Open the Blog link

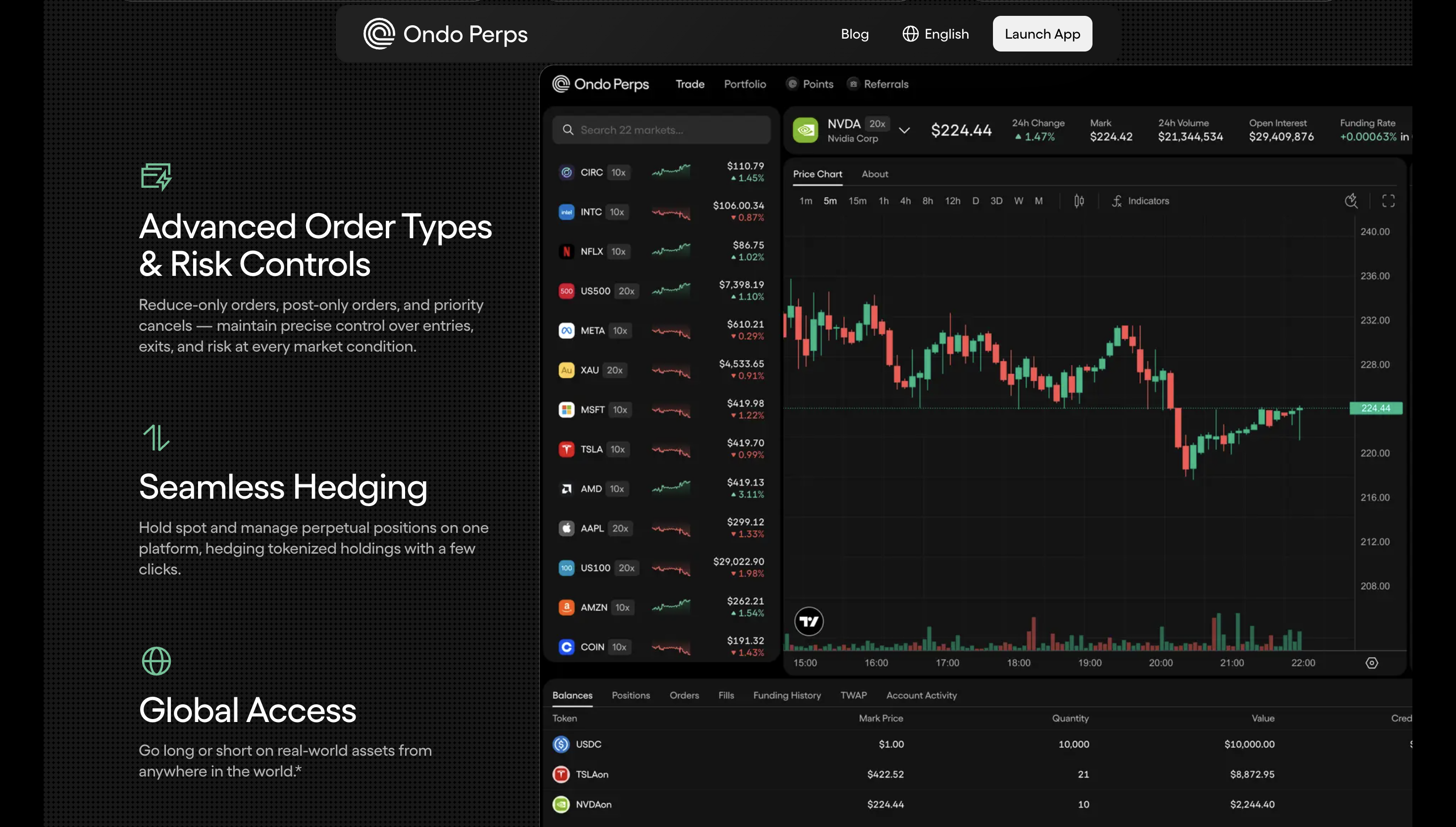pos(855,34)
